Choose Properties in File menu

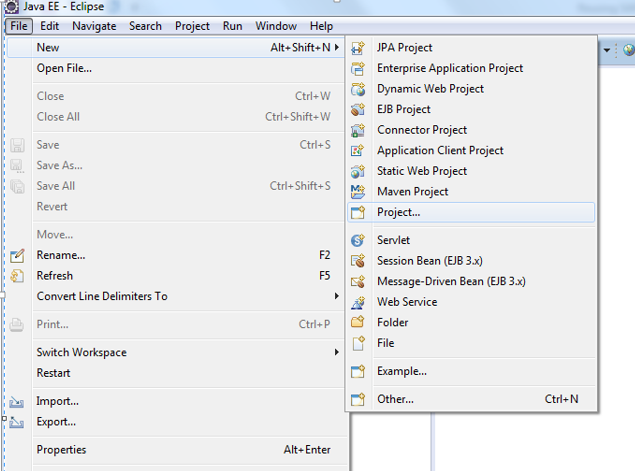tap(175, 450)
